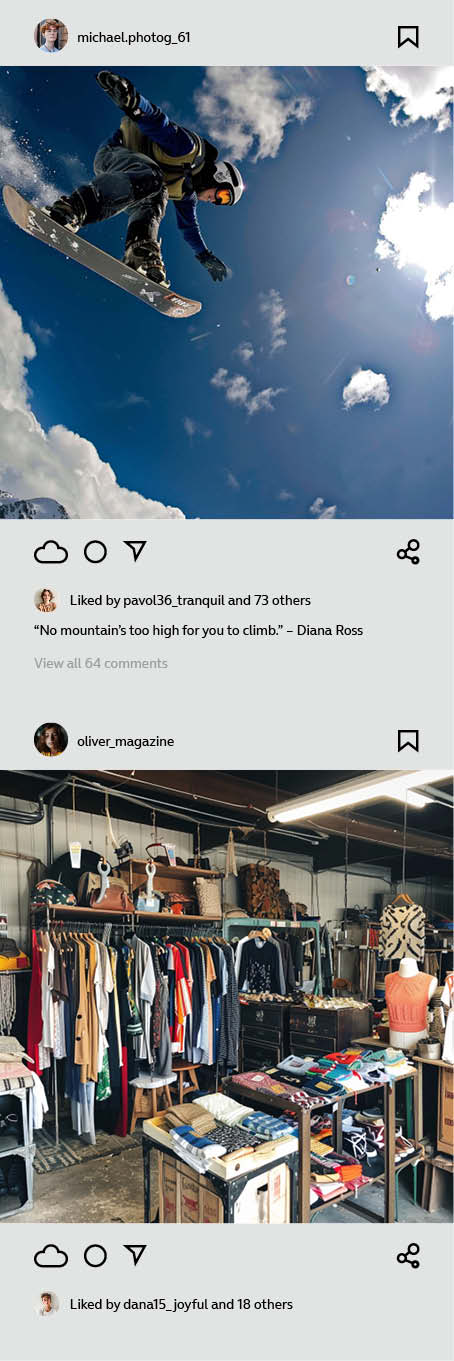Open pavol36_tranquil's profile from likes line
The width and height of the screenshot is (454, 1361).
click(174, 601)
